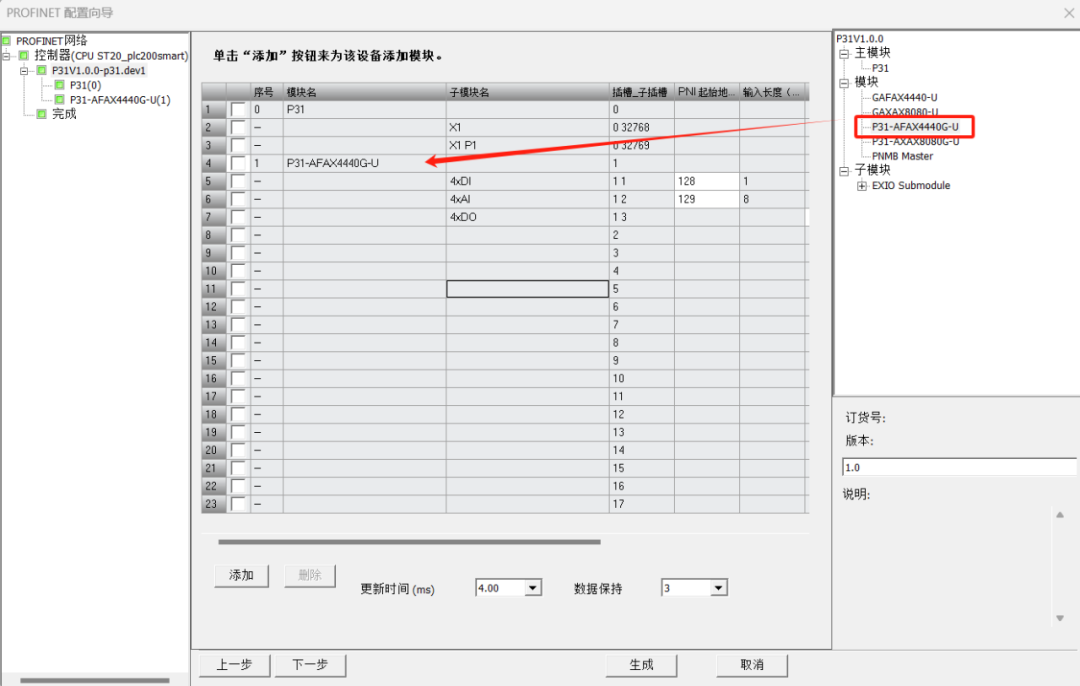Collapse the 主模块 catalog group
The width and height of the screenshot is (1080, 686).
pos(844,53)
